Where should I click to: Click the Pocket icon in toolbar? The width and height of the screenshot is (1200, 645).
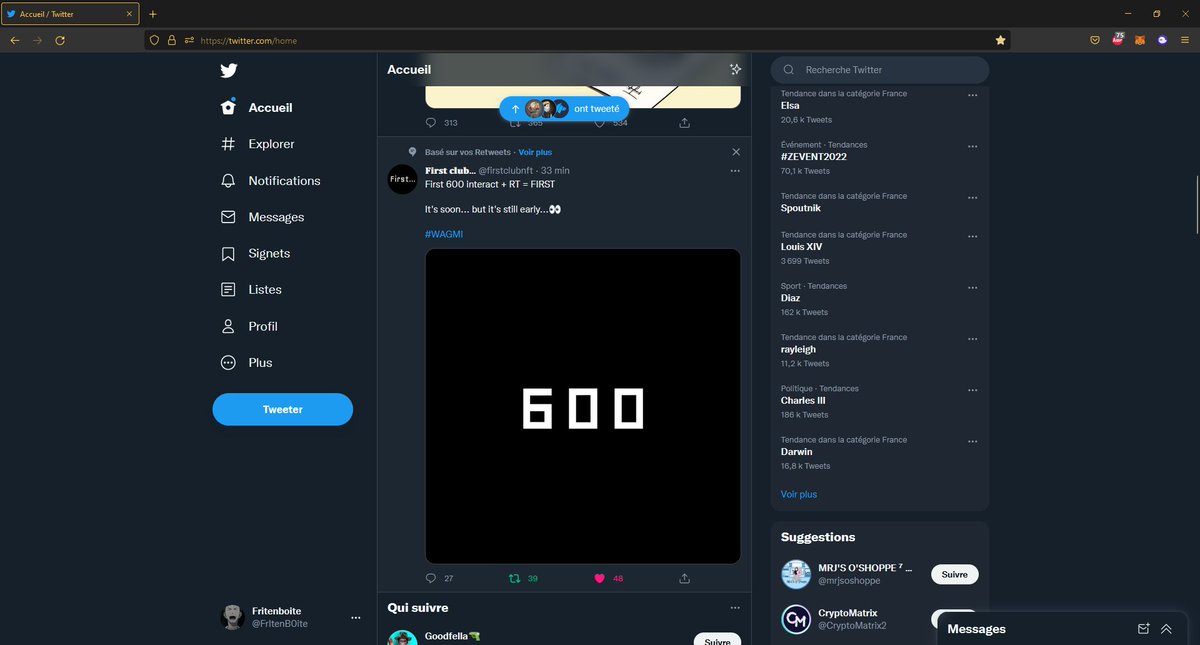tap(1095, 40)
